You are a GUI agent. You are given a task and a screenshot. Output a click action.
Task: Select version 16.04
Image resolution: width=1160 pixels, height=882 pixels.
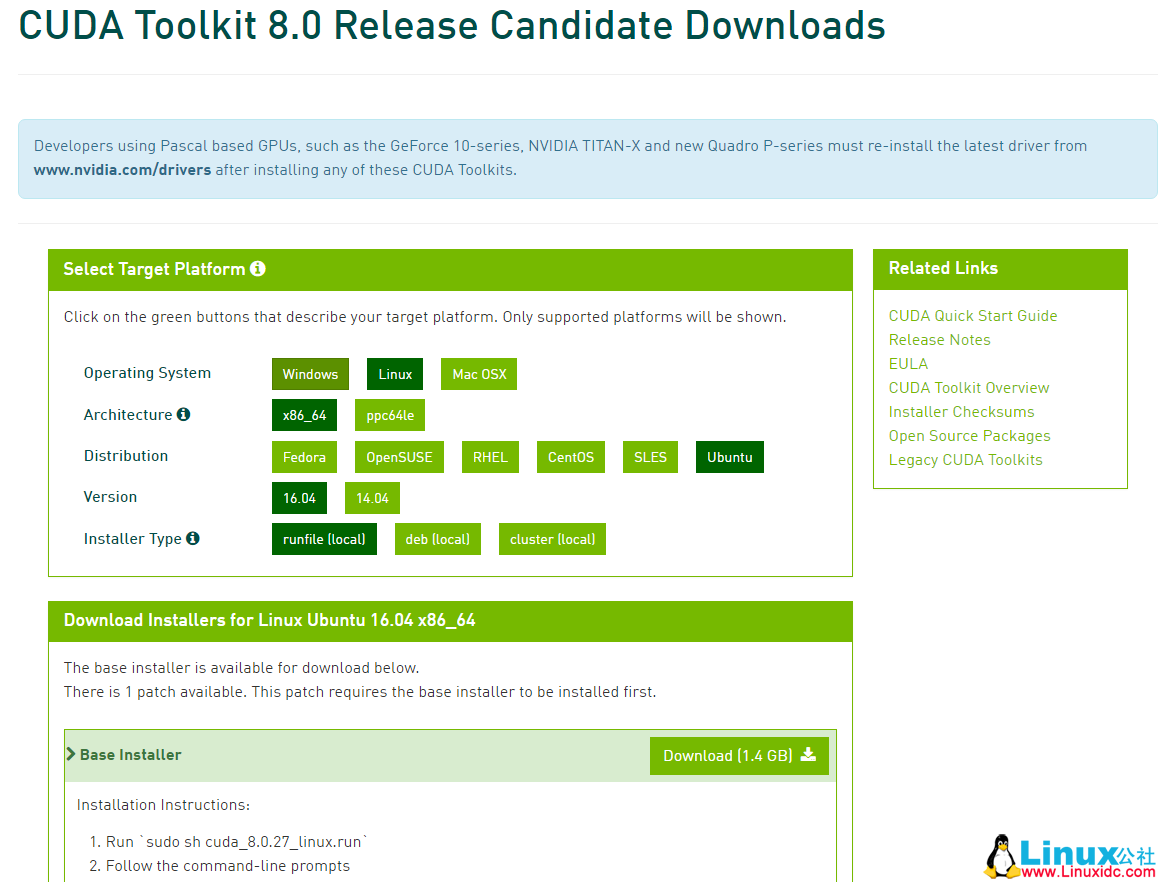299,498
